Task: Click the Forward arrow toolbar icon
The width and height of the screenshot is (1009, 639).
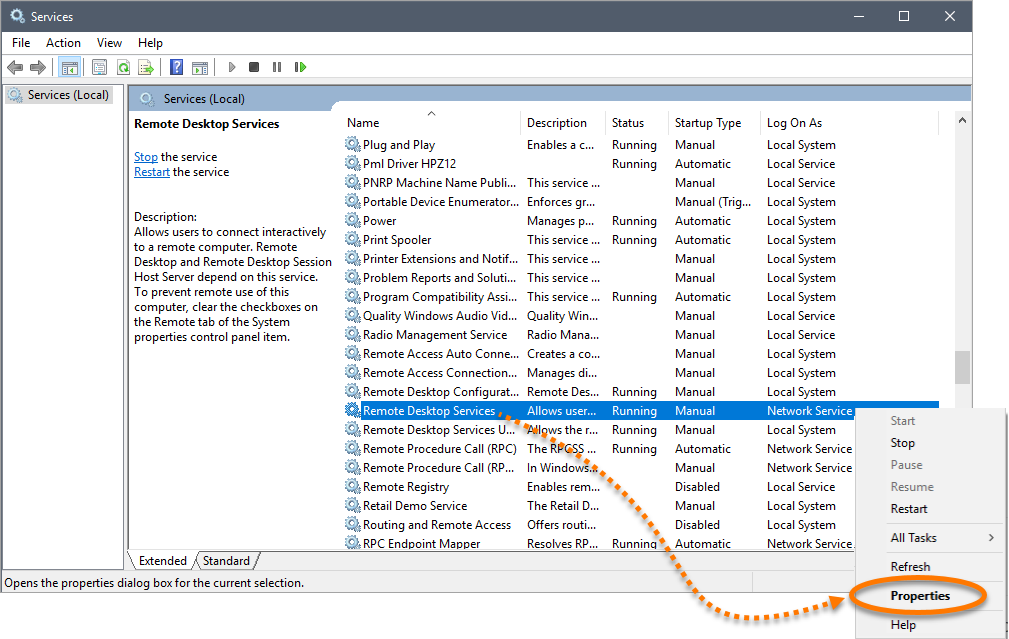Action: point(38,67)
